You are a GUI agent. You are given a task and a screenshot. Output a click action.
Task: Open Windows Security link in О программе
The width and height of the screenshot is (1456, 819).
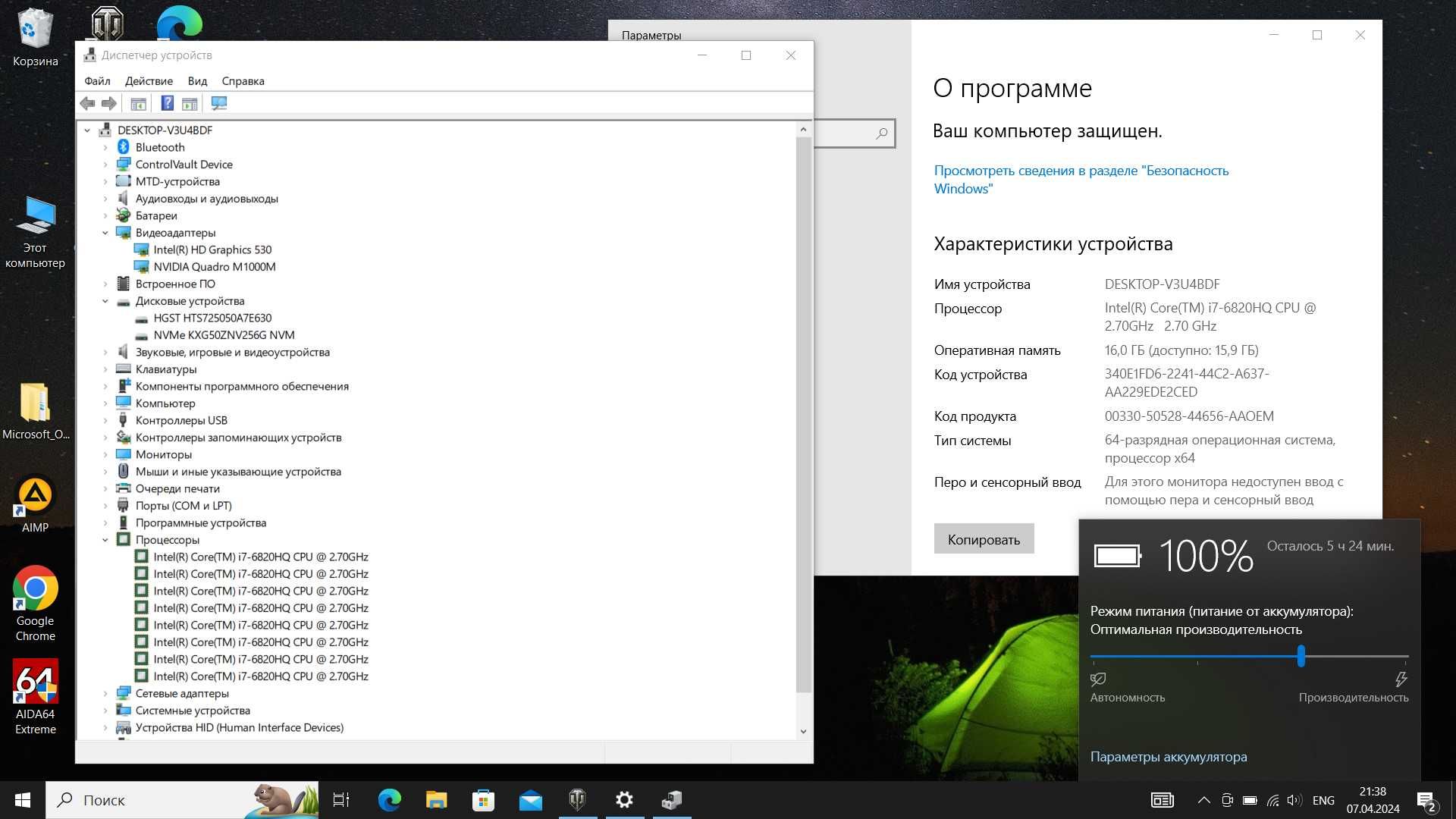click(1080, 179)
